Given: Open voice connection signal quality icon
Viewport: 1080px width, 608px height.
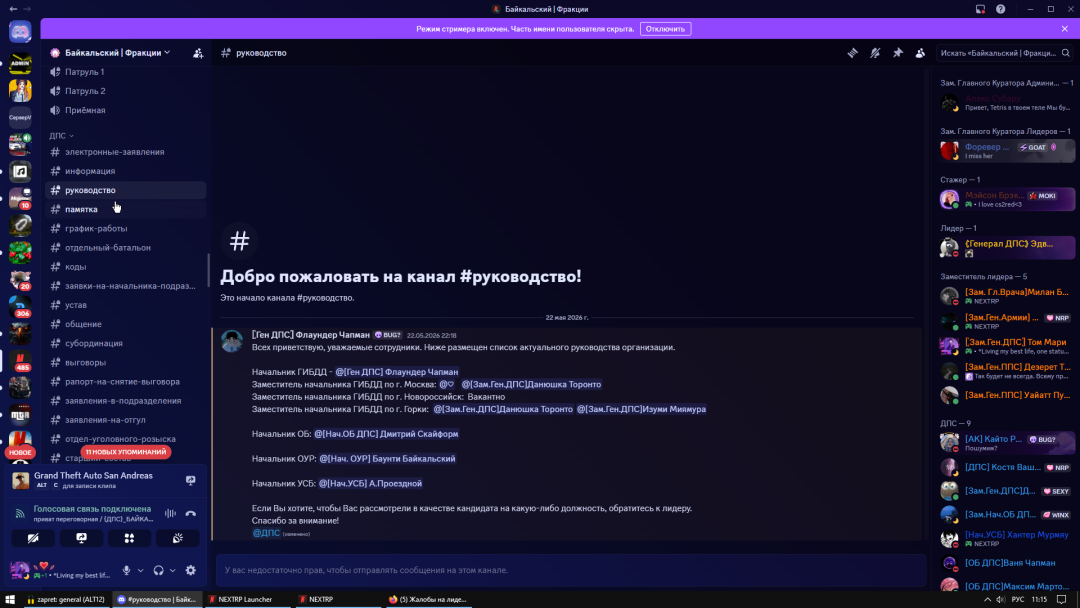Looking at the screenshot, I should pyautogui.click(x=20, y=514).
